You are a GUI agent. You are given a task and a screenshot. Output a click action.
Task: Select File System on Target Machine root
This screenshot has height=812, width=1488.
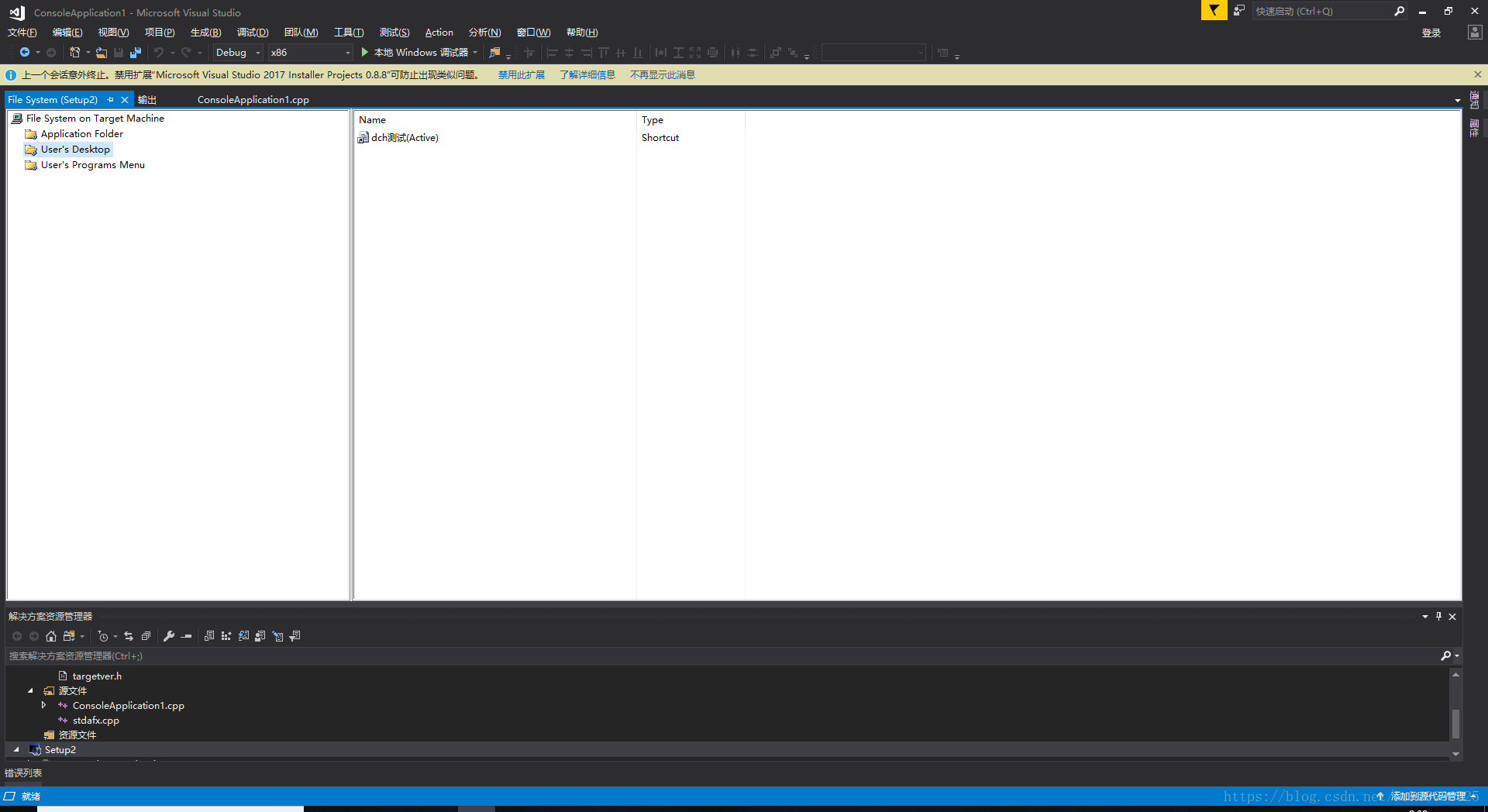coord(95,119)
